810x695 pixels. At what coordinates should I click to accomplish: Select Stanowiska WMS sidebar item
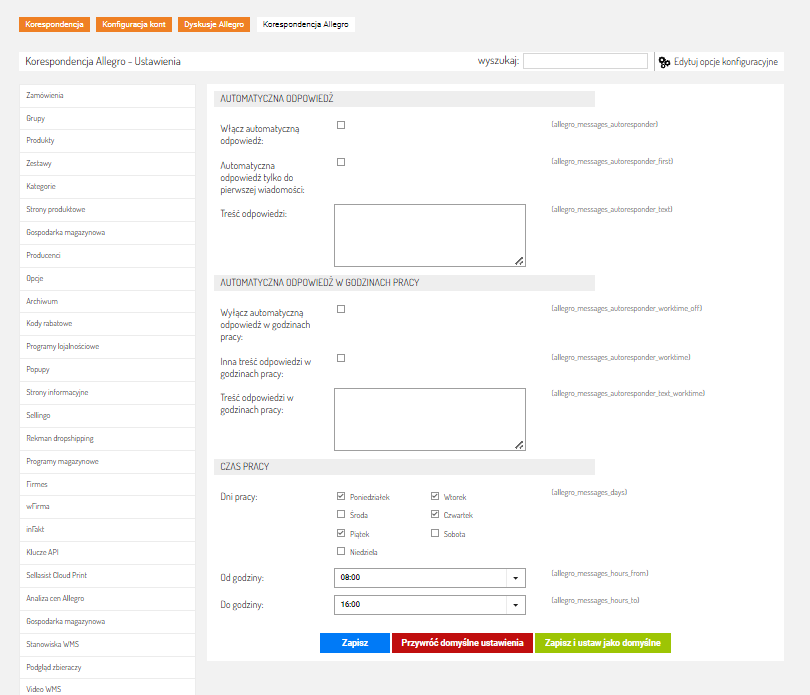[107, 644]
